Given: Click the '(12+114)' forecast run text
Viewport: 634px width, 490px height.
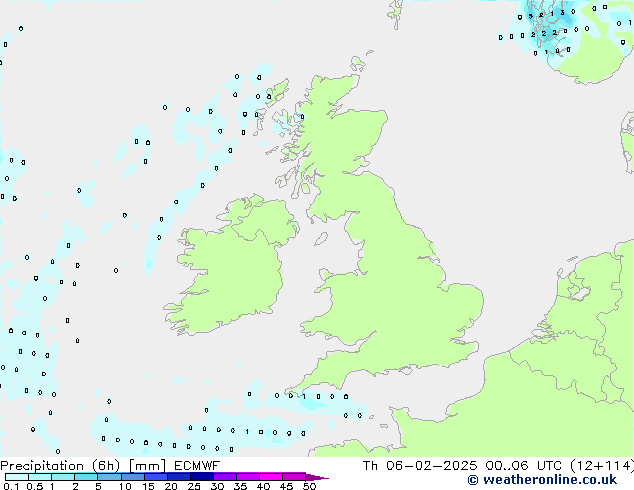Looking at the screenshot, I should [x=602, y=466].
